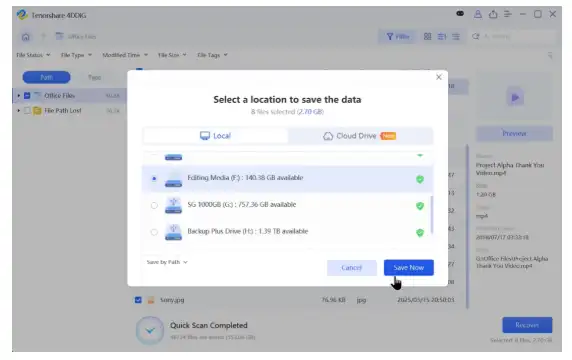Click the rescan search icon beside search box
572x360 pixels.
pos(475,36)
